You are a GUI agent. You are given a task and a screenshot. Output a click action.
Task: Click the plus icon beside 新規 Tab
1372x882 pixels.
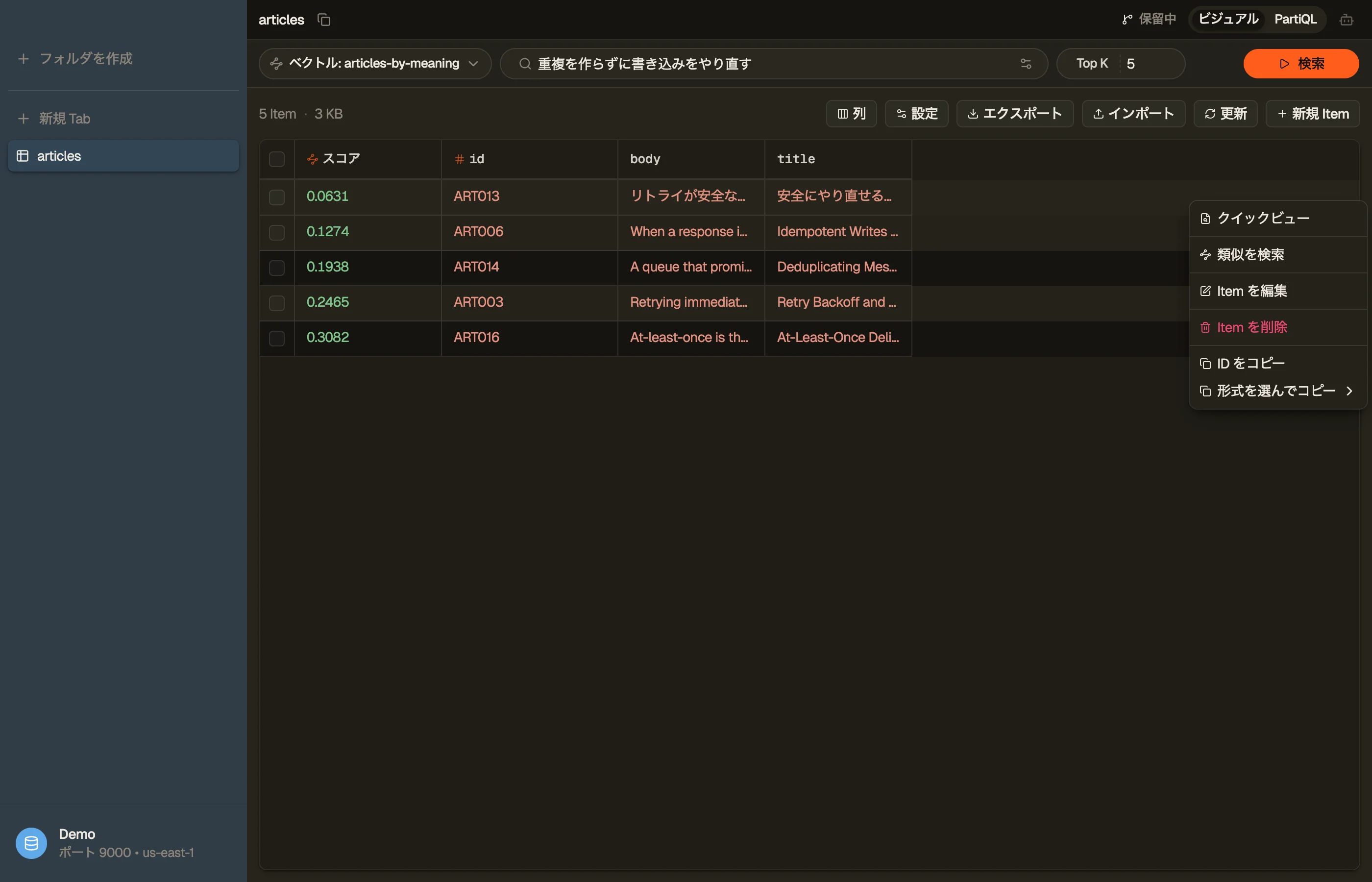click(23, 119)
